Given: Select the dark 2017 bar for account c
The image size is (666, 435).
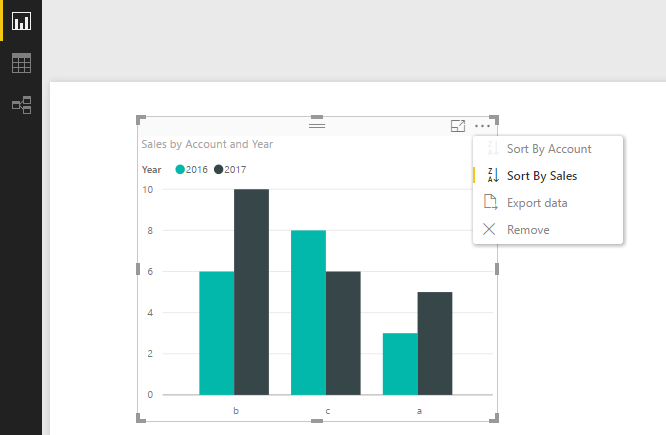Looking at the screenshot, I should [343, 333].
